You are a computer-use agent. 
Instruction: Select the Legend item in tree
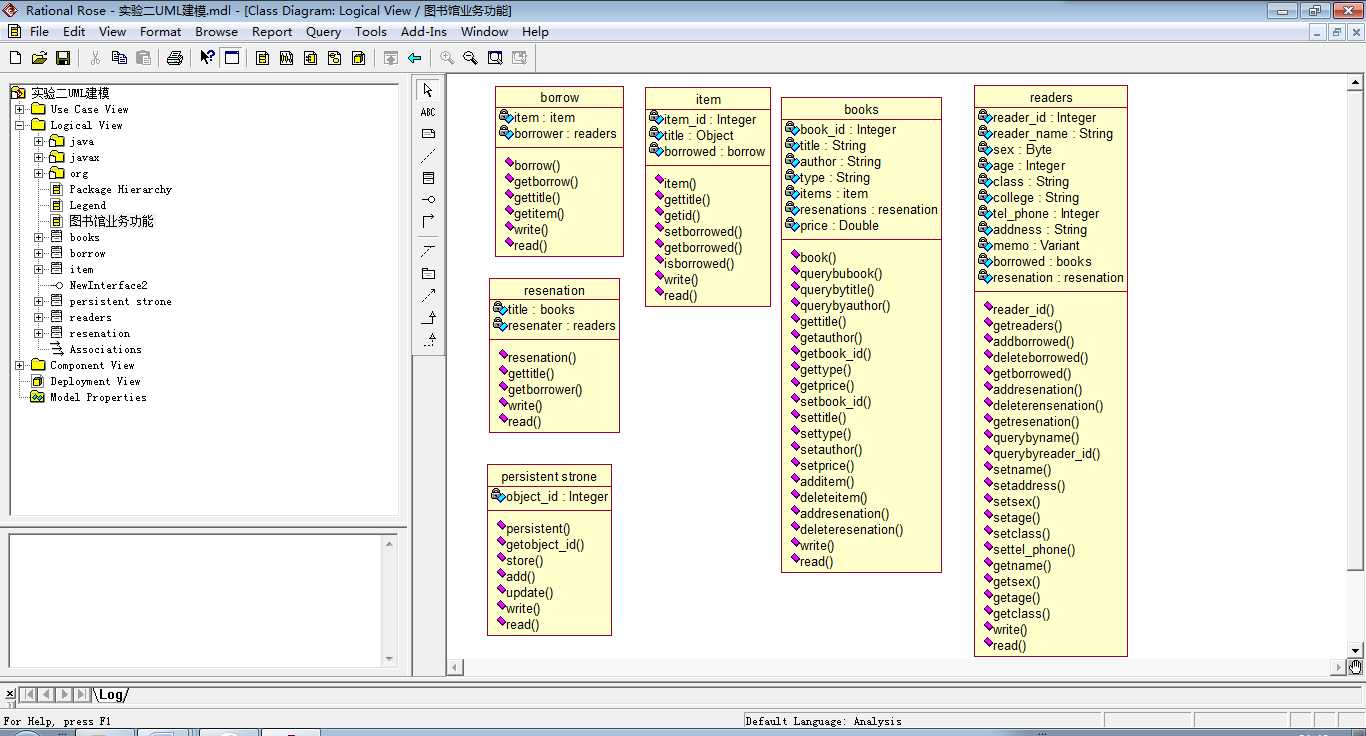point(87,205)
